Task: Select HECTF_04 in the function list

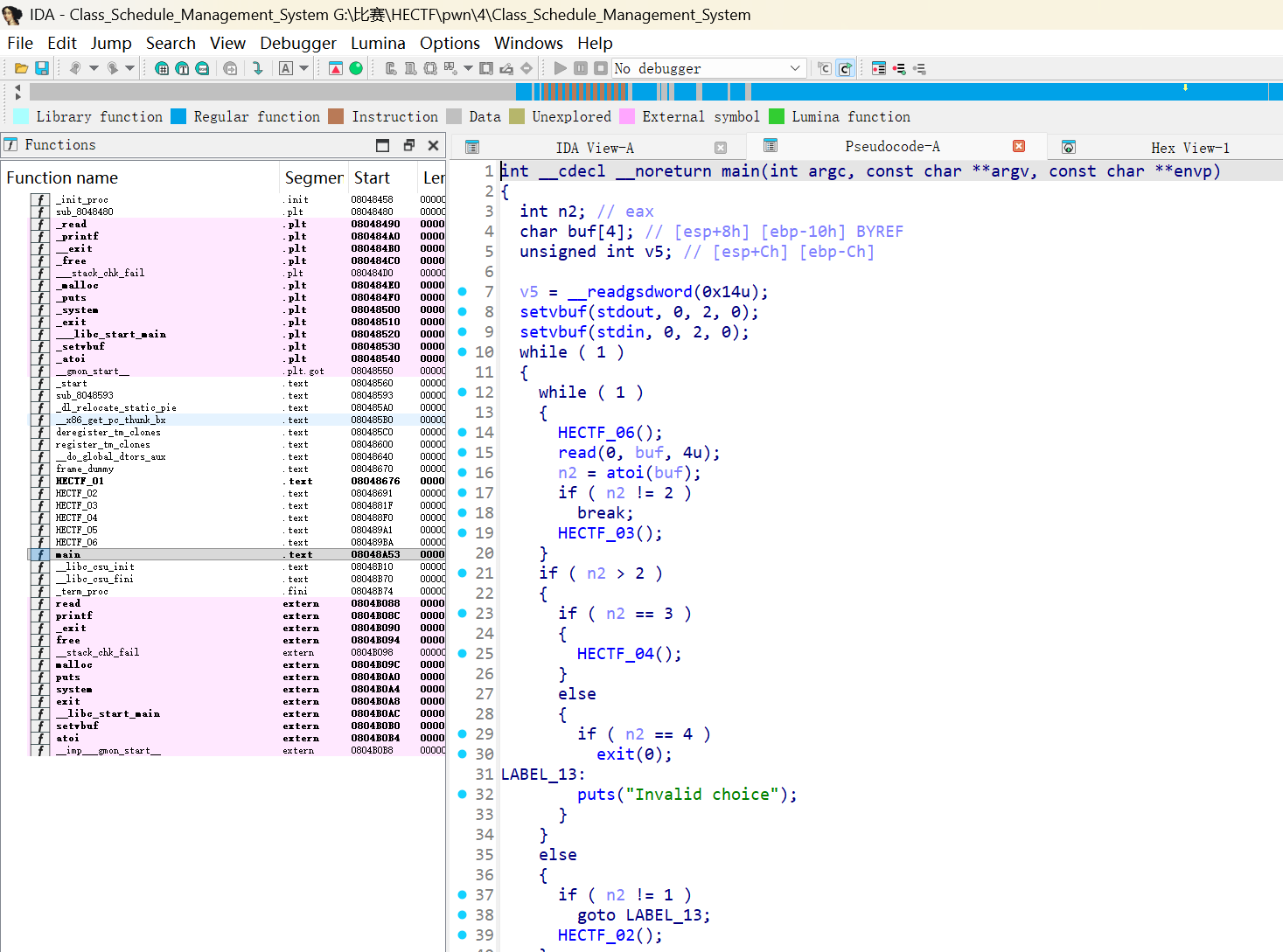Action: tap(73, 518)
